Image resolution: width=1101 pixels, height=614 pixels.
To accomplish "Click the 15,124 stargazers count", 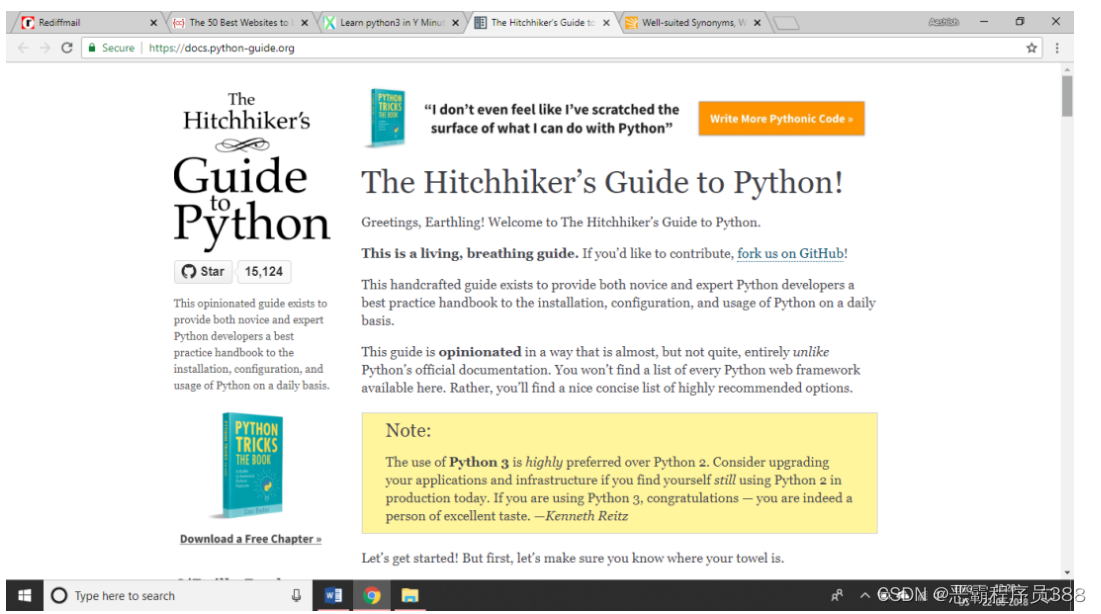I will pyautogui.click(x=263, y=271).
